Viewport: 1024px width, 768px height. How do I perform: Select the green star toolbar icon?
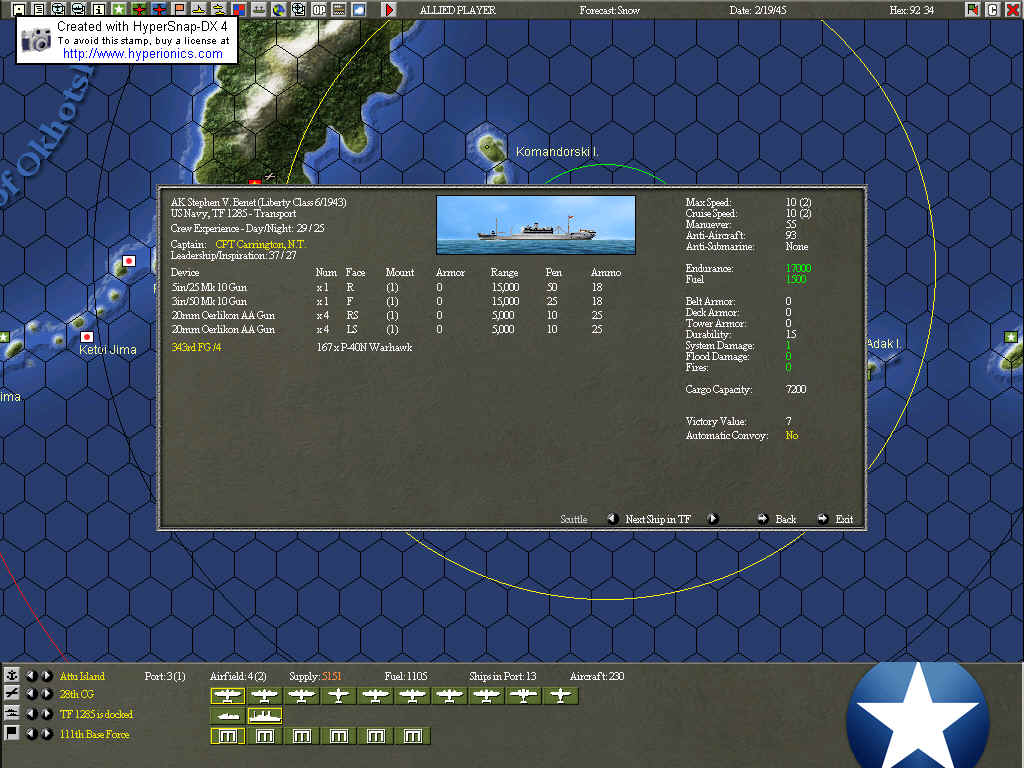click(119, 9)
